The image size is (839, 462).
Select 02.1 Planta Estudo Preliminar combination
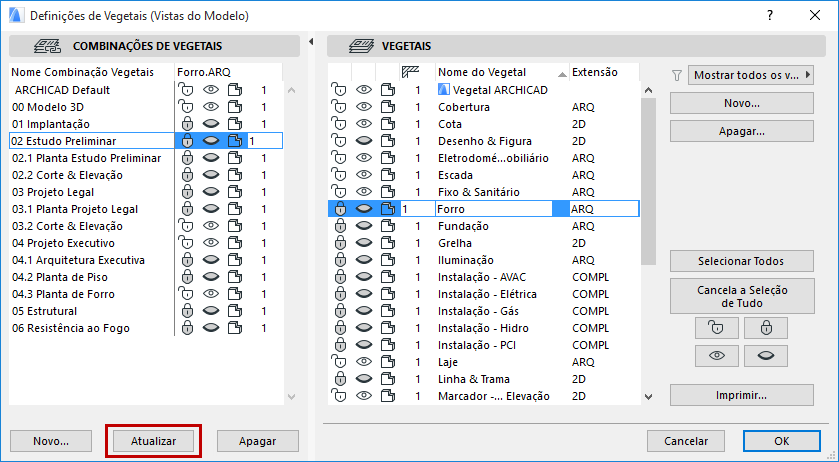[x=87, y=158]
